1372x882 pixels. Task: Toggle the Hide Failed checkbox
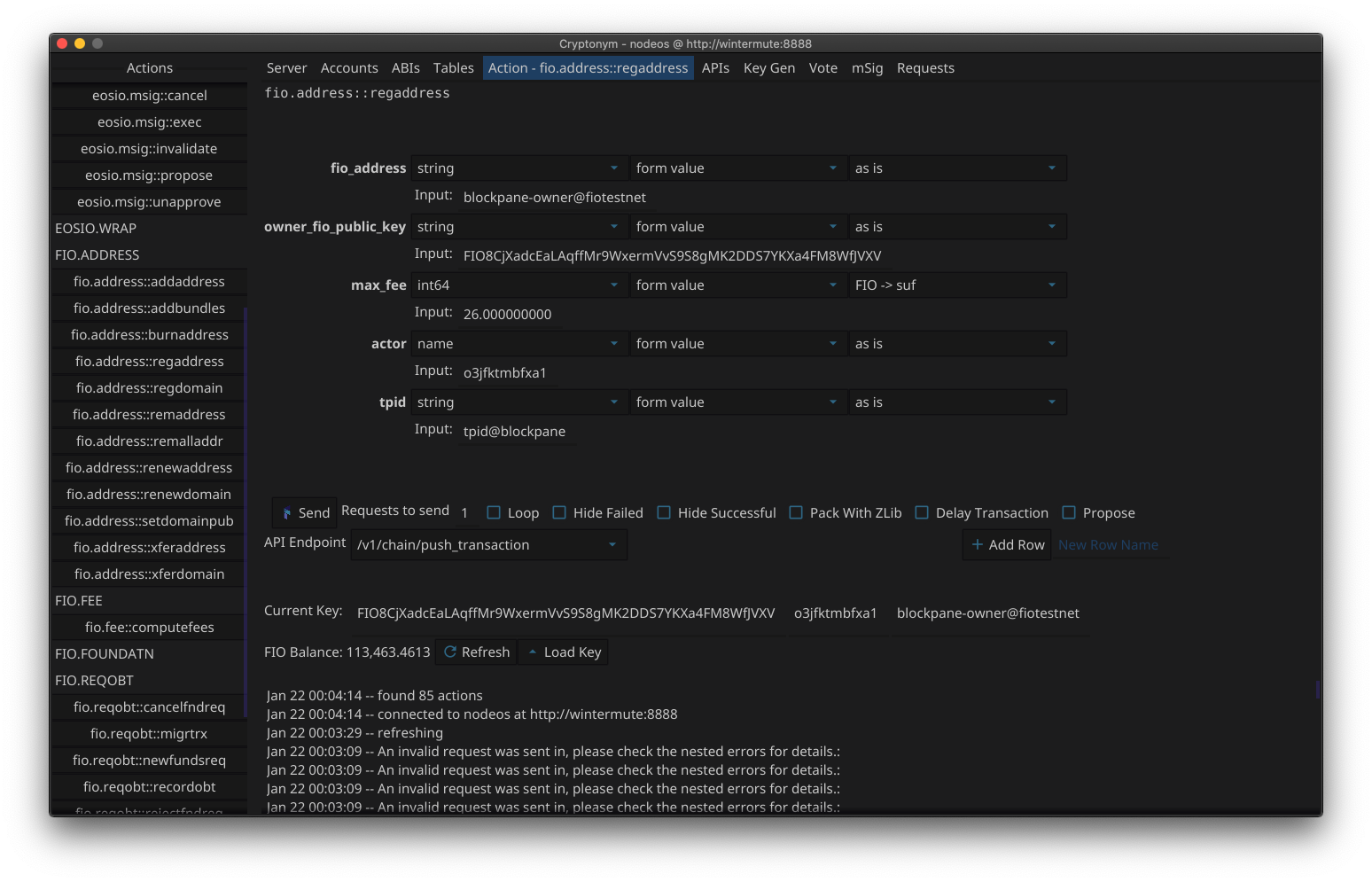tap(559, 513)
